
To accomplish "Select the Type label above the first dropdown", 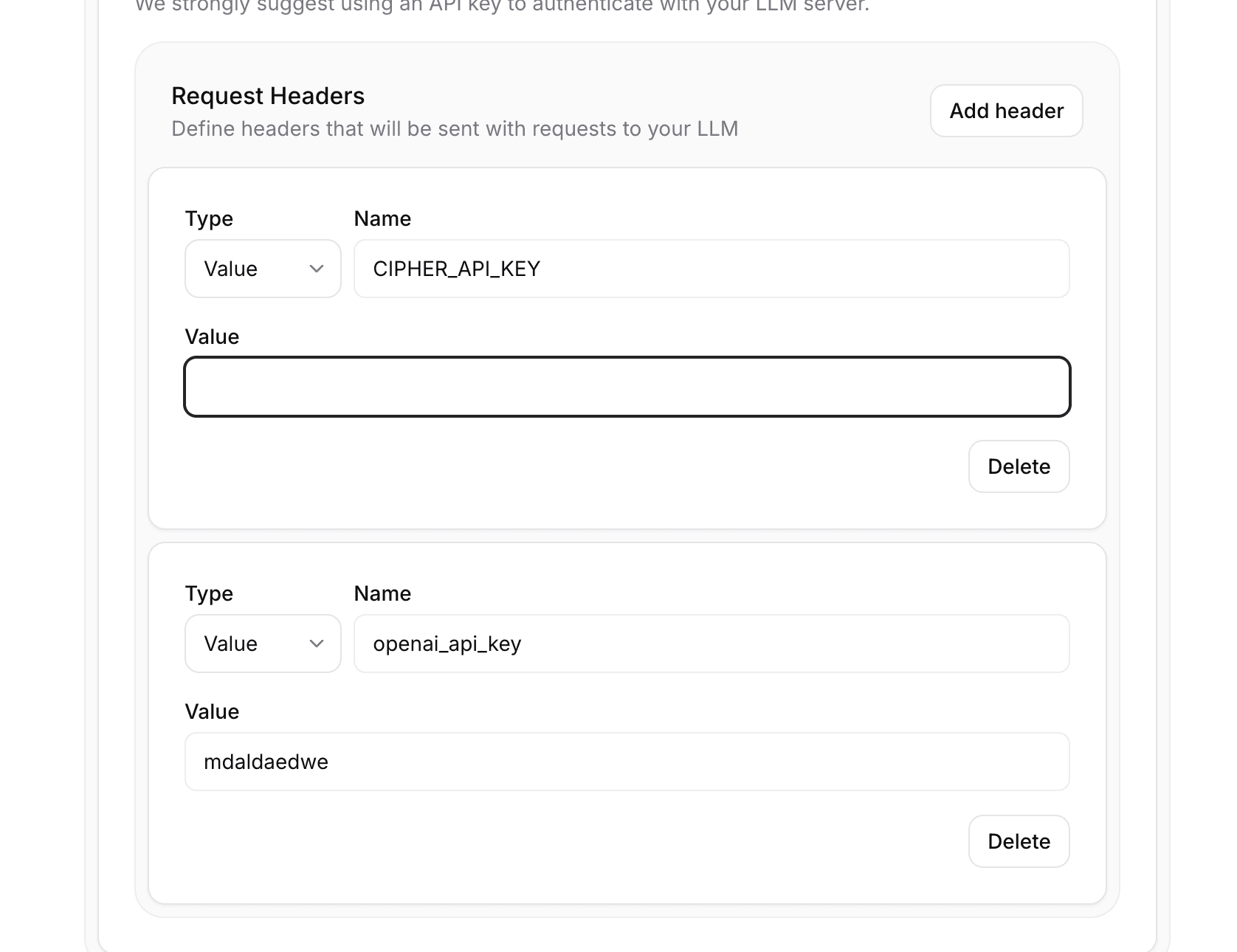I will click(x=208, y=218).
